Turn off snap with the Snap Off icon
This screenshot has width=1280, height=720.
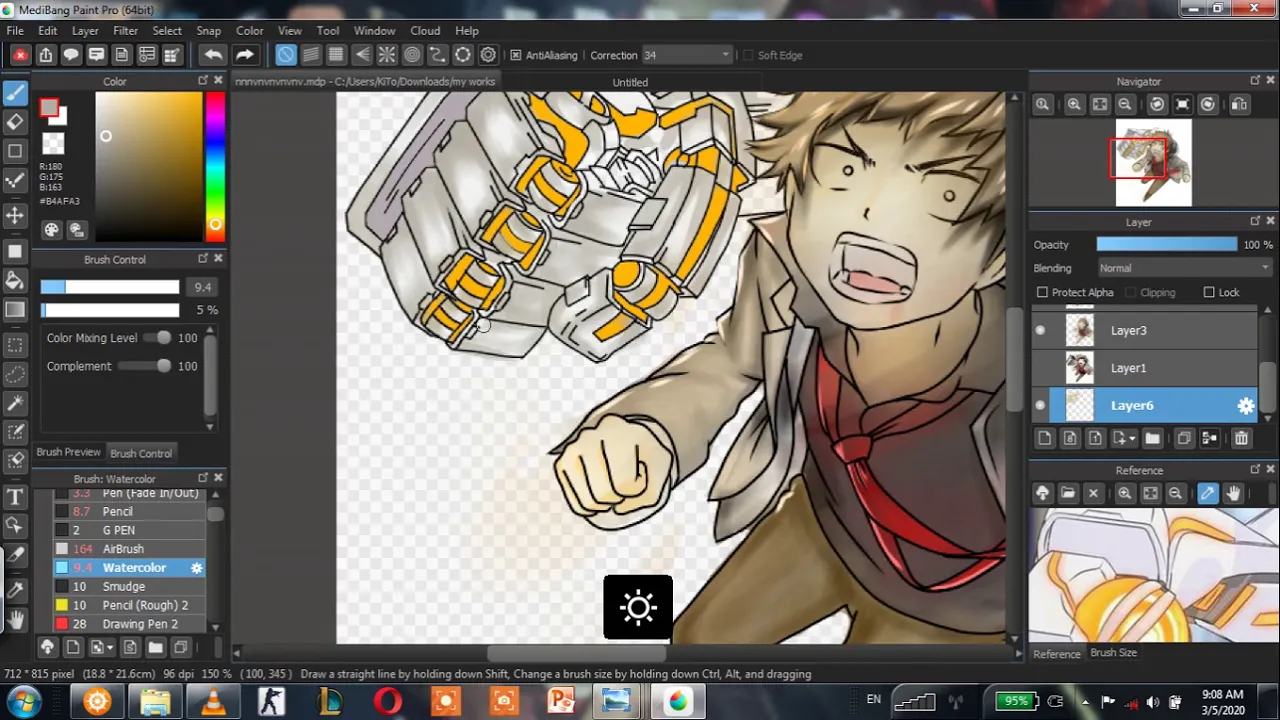point(286,55)
